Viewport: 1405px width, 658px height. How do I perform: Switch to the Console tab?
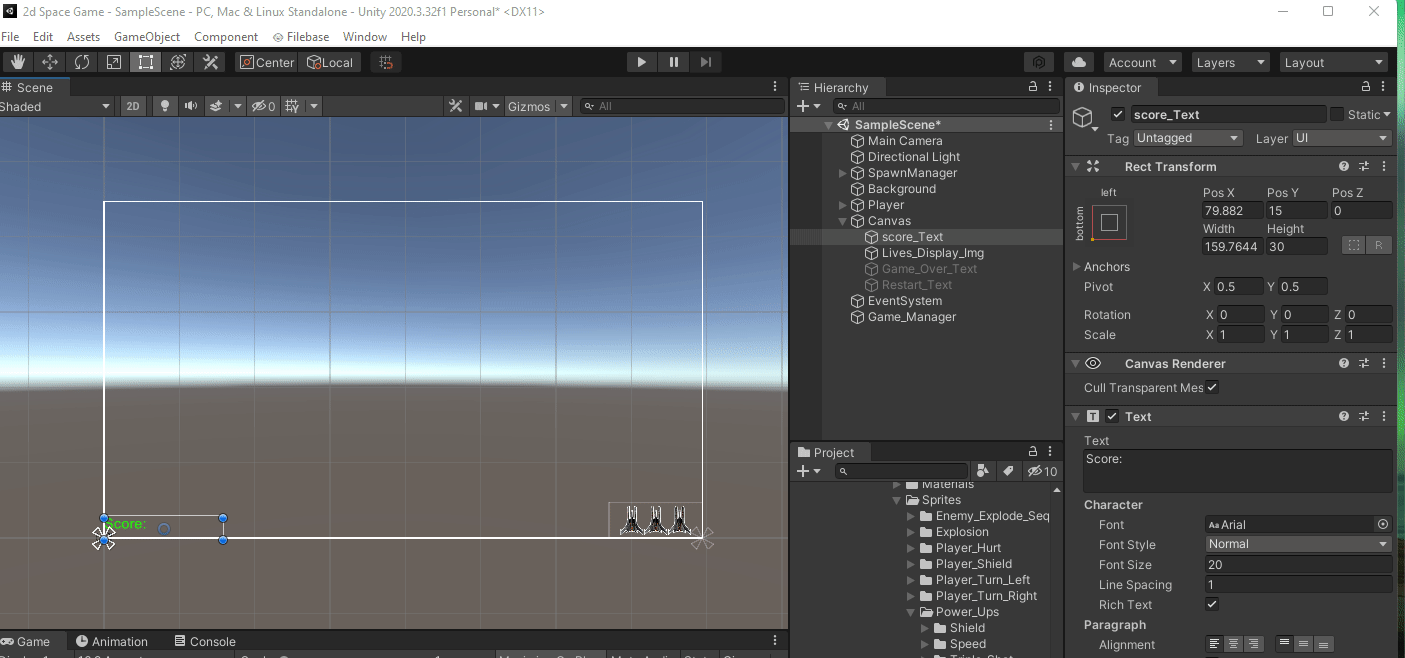pos(205,640)
